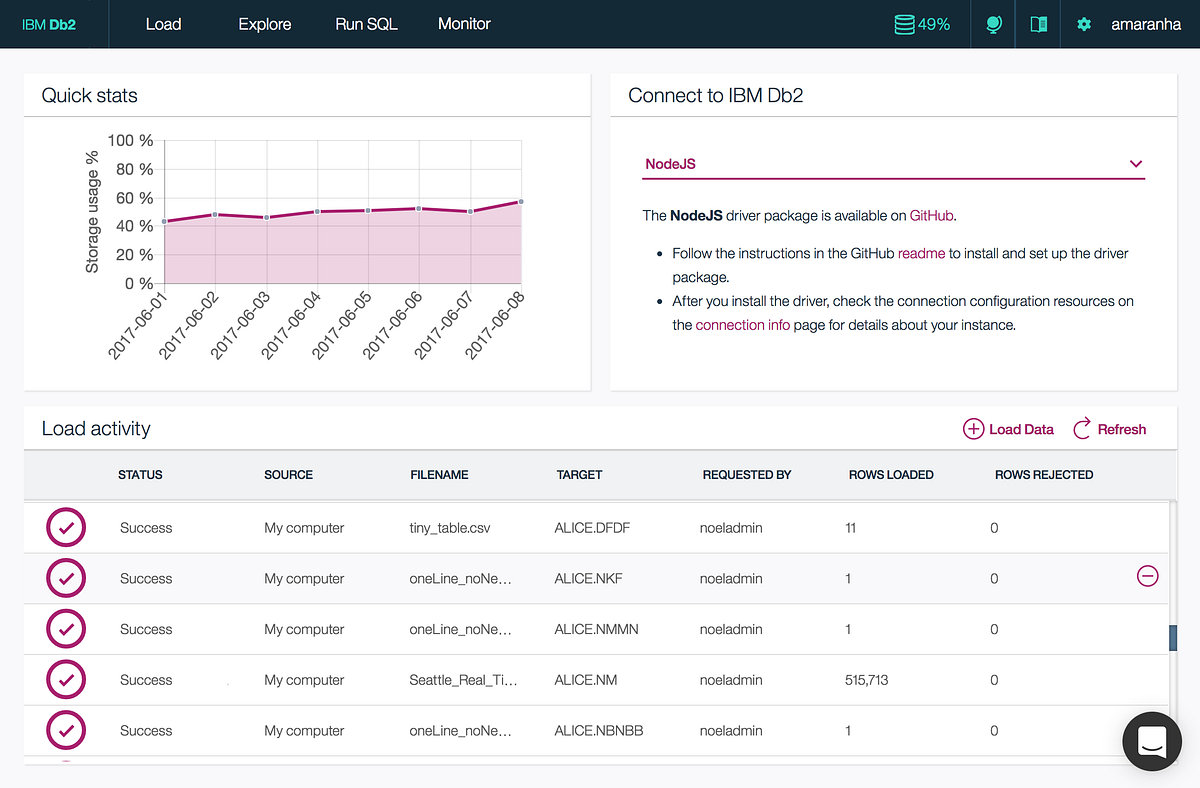Click the Load activity scrollbar thumb
The width and height of the screenshot is (1200, 788).
pos(1172,638)
